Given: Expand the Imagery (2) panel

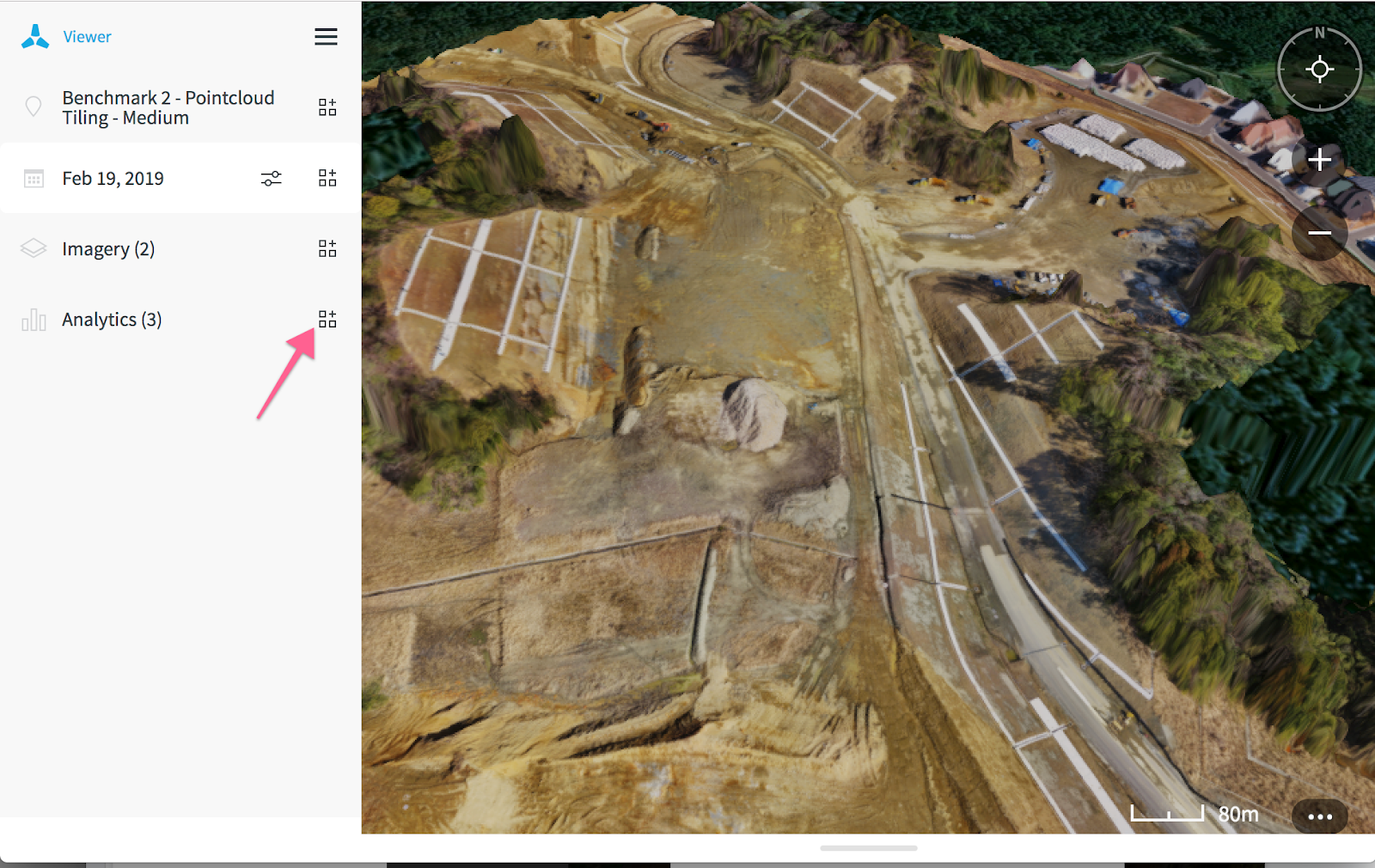Looking at the screenshot, I should 327,248.
